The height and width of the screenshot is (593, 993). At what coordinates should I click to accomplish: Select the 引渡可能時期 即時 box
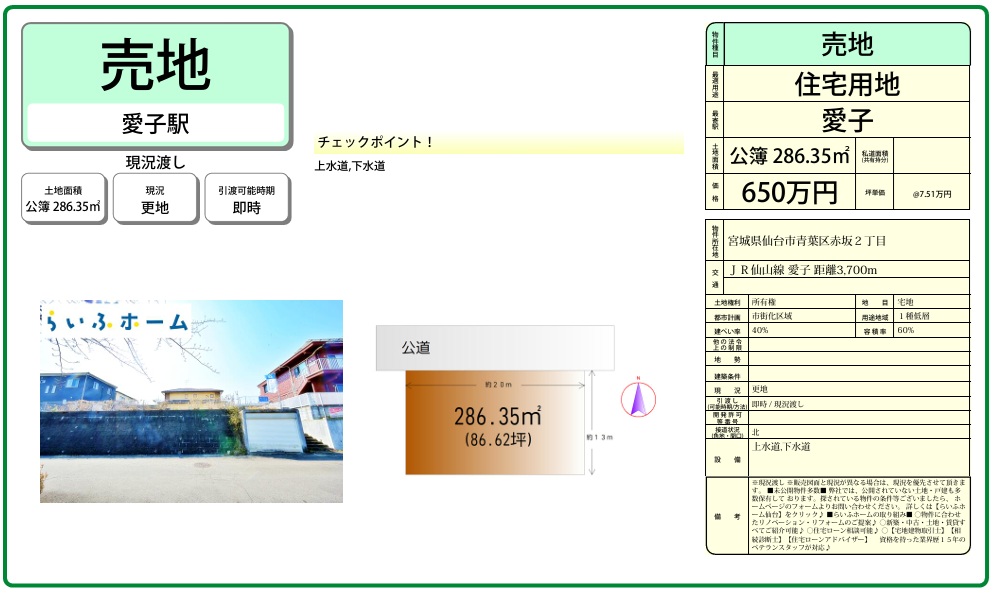coord(246,199)
